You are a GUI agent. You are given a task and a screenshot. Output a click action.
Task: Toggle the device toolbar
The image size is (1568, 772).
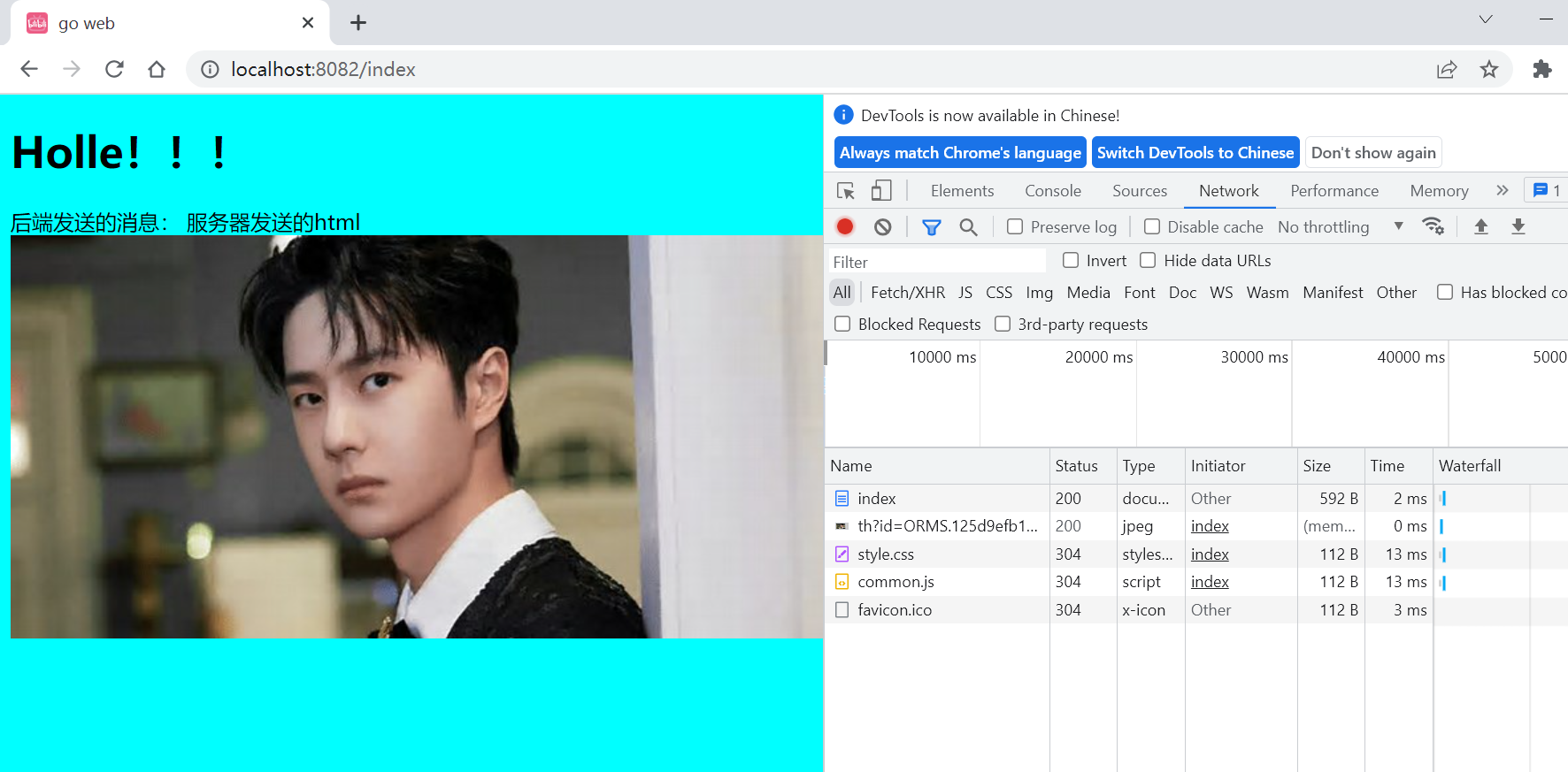click(x=881, y=191)
